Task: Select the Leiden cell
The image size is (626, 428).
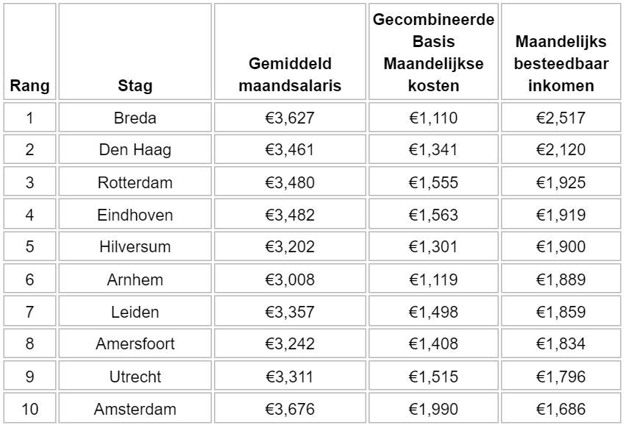Action: pyautogui.click(x=135, y=312)
